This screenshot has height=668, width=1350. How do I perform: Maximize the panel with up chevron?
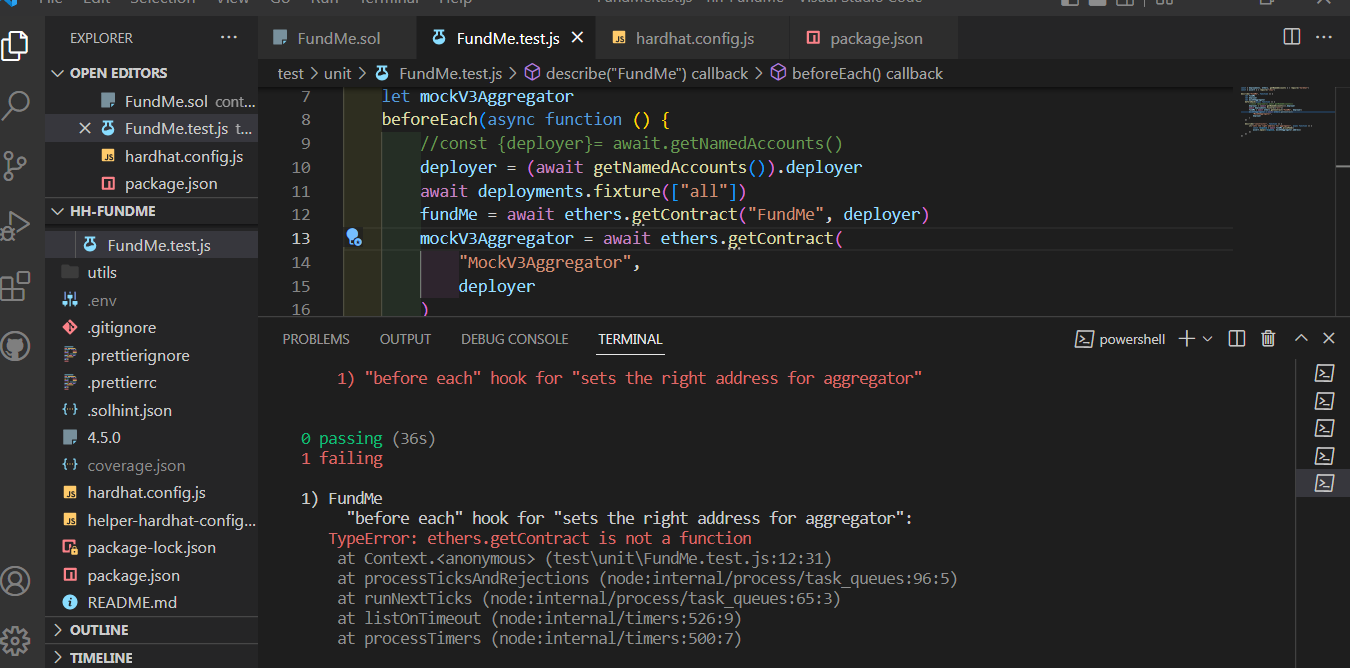point(1301,338)
